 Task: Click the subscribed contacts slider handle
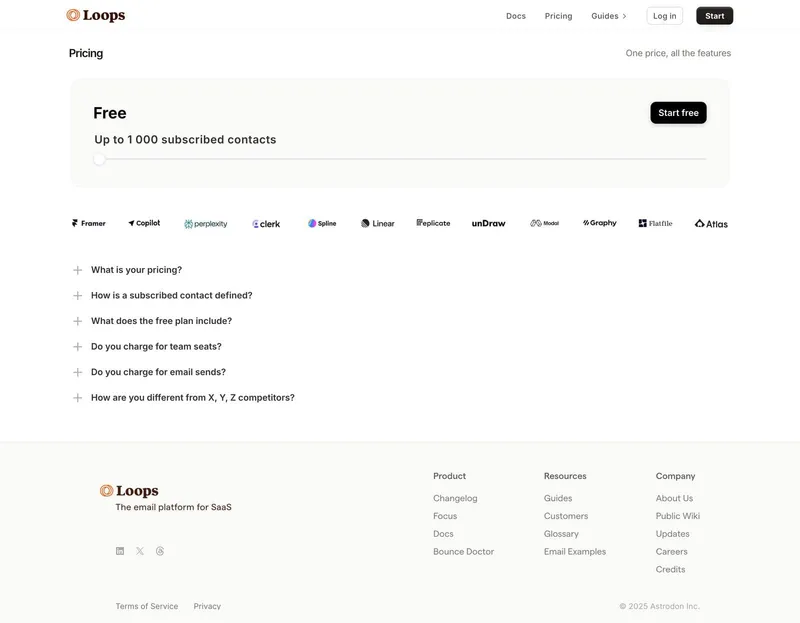pyautogui.click(x=99, y=159)
